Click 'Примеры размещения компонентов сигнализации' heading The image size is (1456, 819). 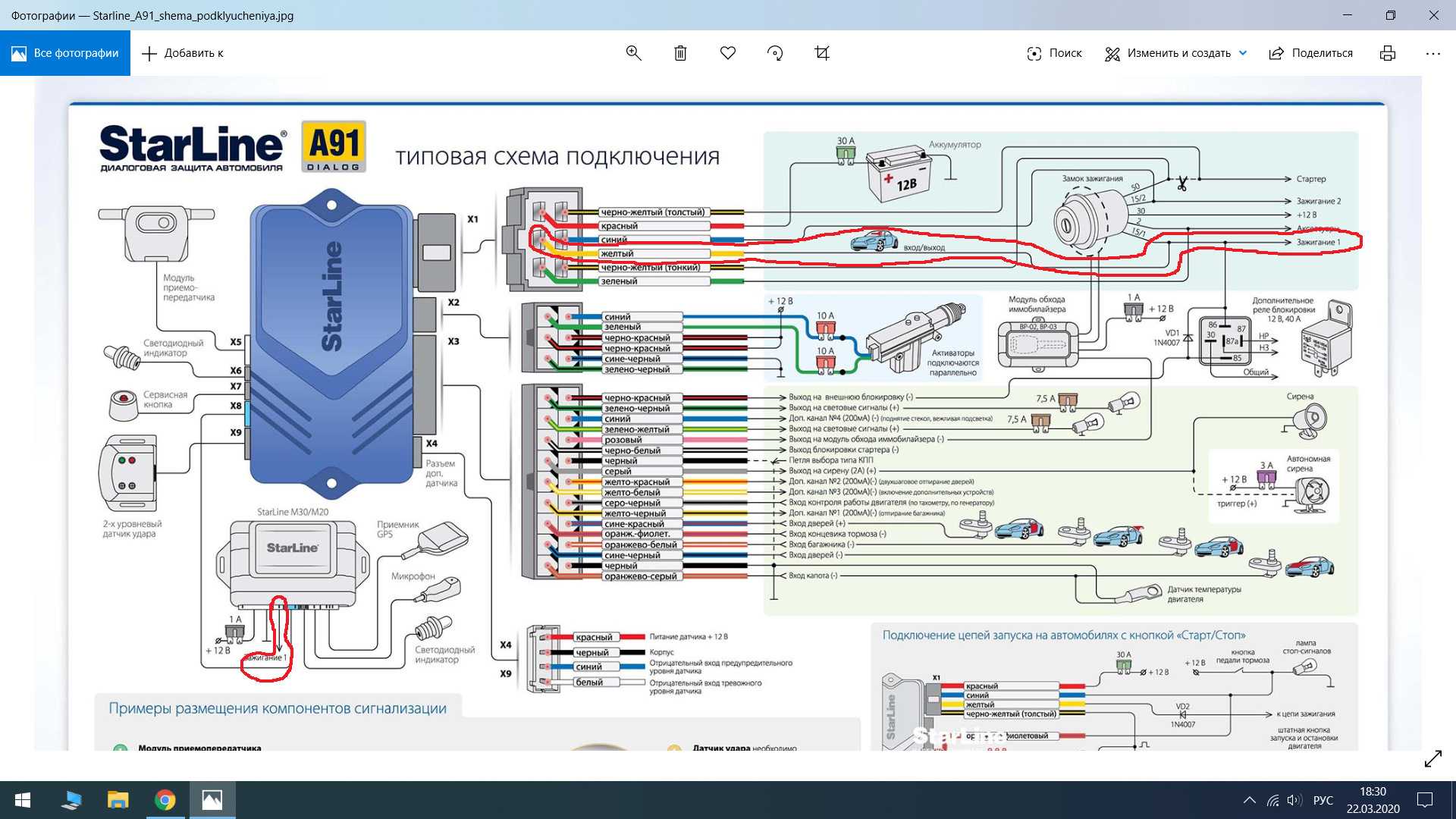(278, 708)
